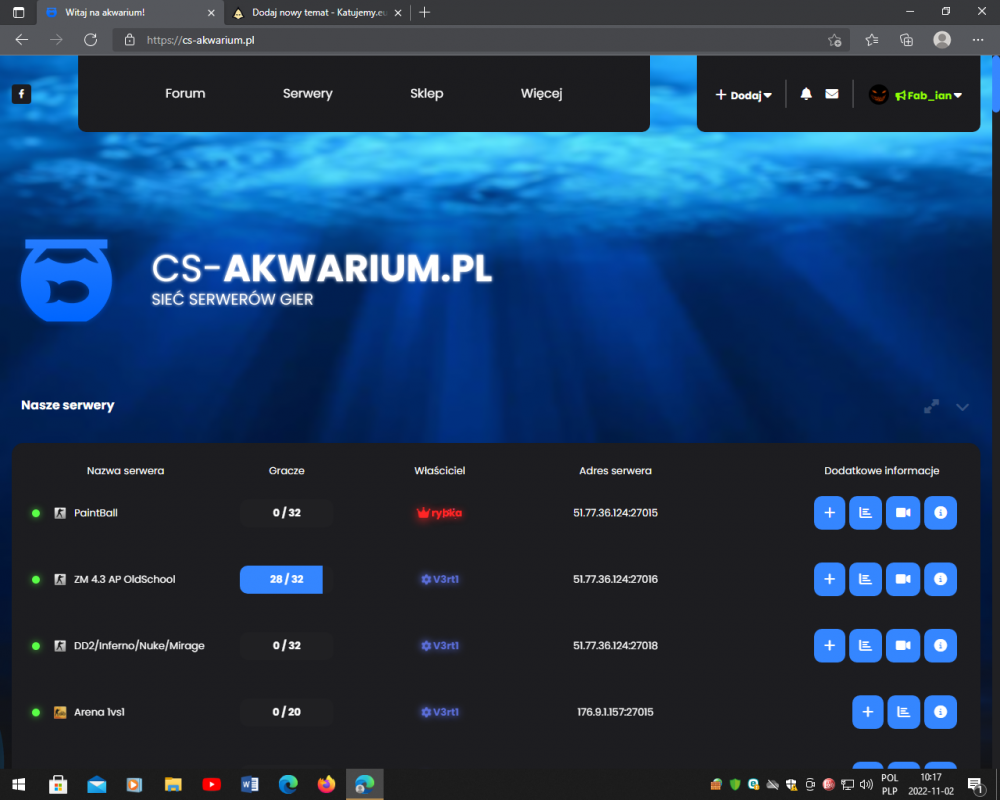
Task: View statistics icon for DD2/Inferno/Nuke/Mirage server
Action: point(865,646)
